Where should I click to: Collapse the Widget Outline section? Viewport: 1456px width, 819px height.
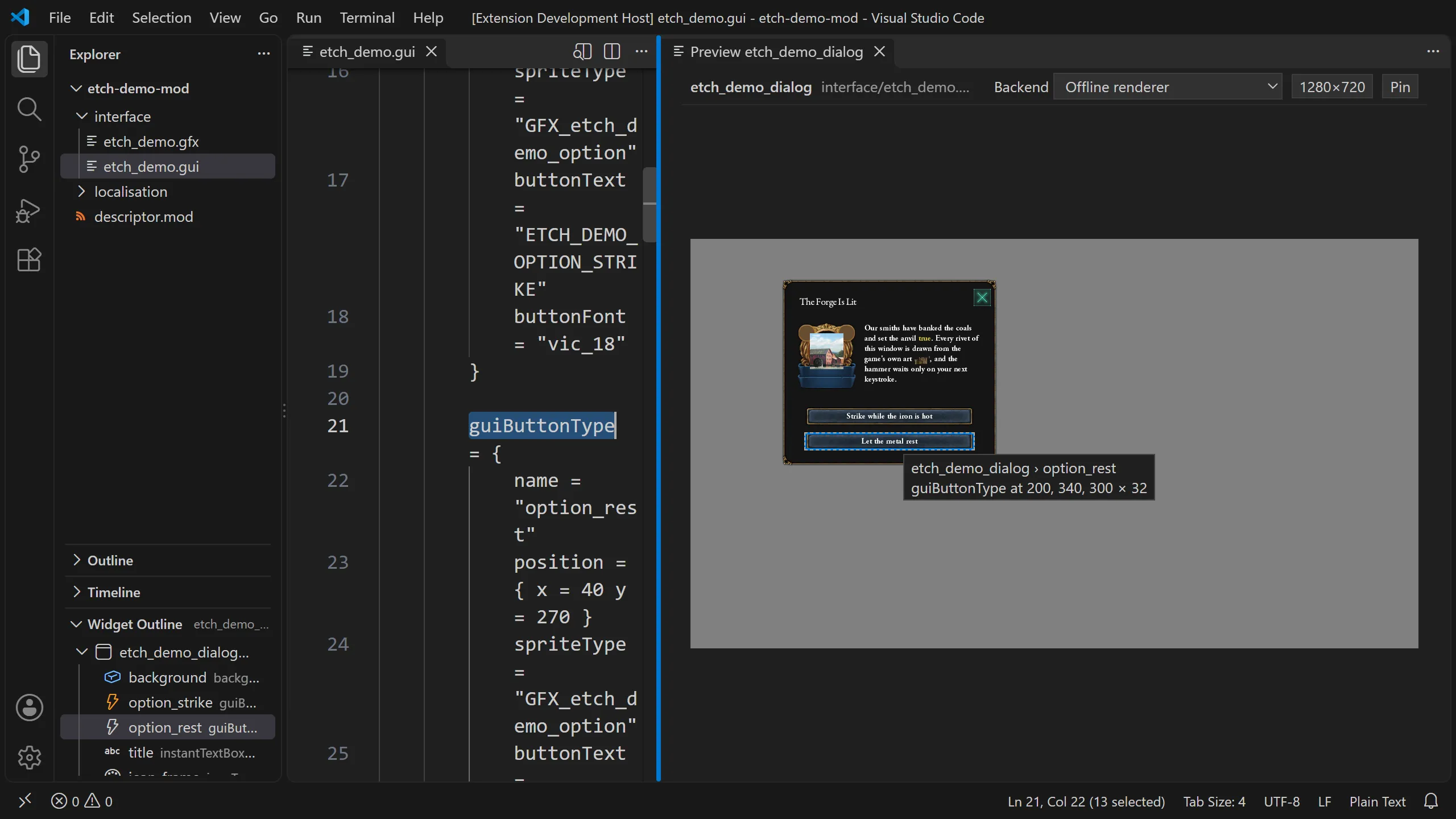pos(76,624)
